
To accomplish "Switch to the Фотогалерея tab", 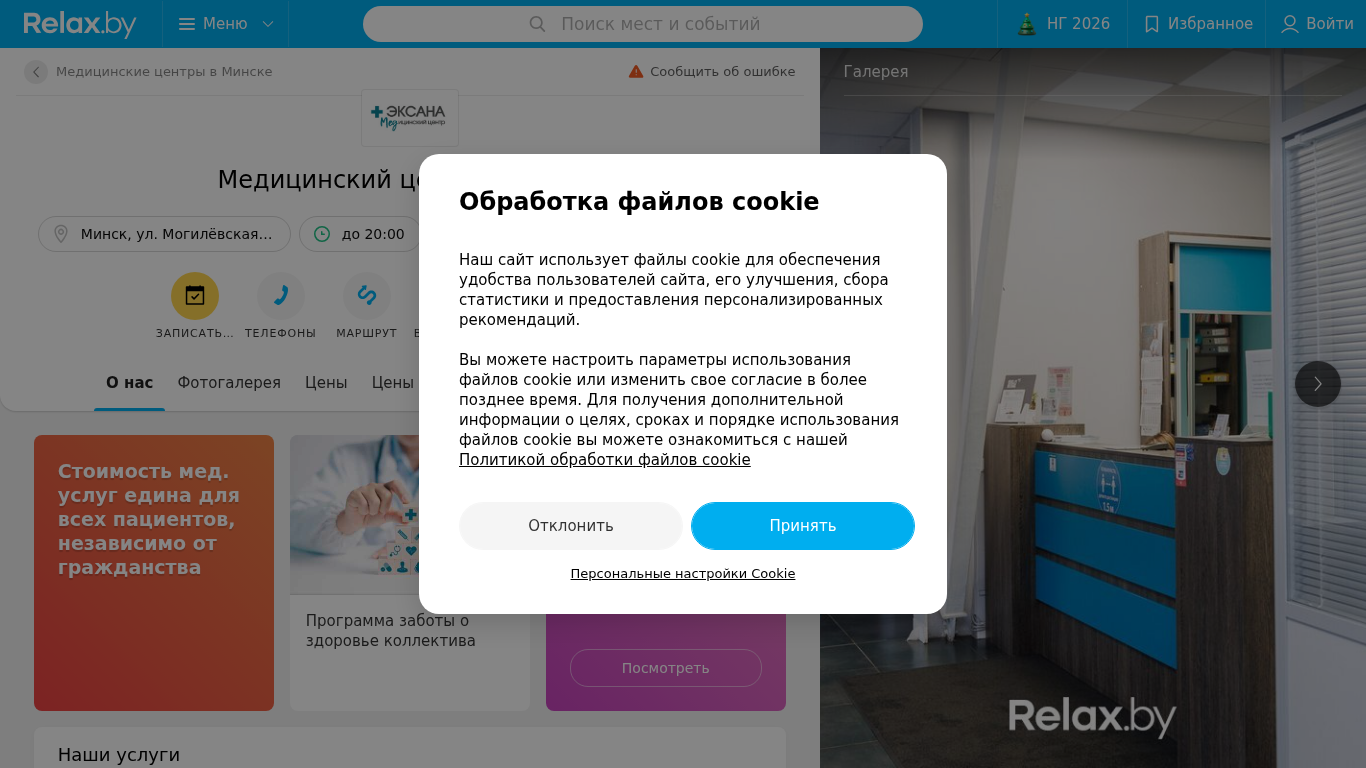I will tap(229, 383).
